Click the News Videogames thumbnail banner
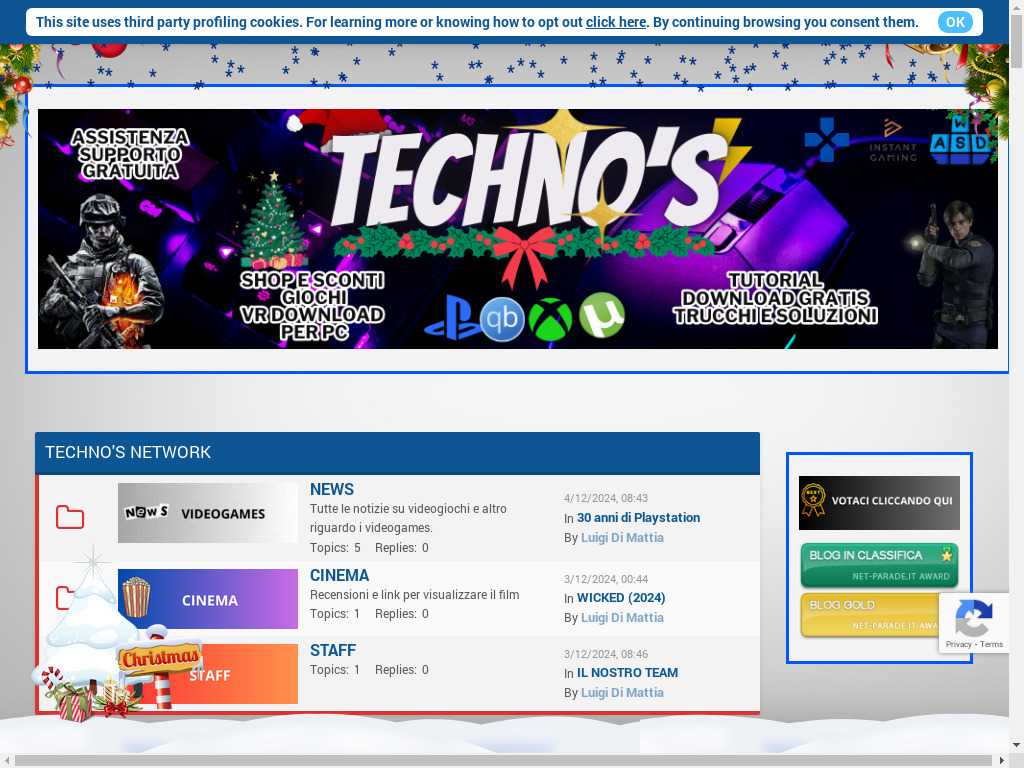 pos(208,513)
